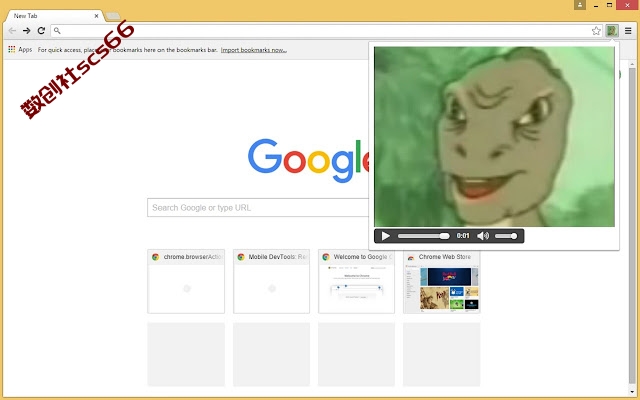Open the Chrome hamburger menu
This screenshot has height=400, width=640.
coord(628,31)
